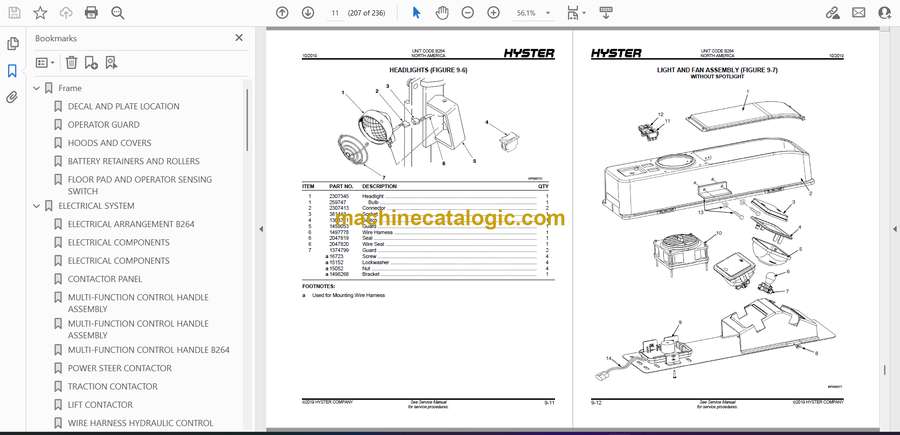Collapse the Frame bookmark group
Screen dimensions: 900x435
tap(37, 88)
